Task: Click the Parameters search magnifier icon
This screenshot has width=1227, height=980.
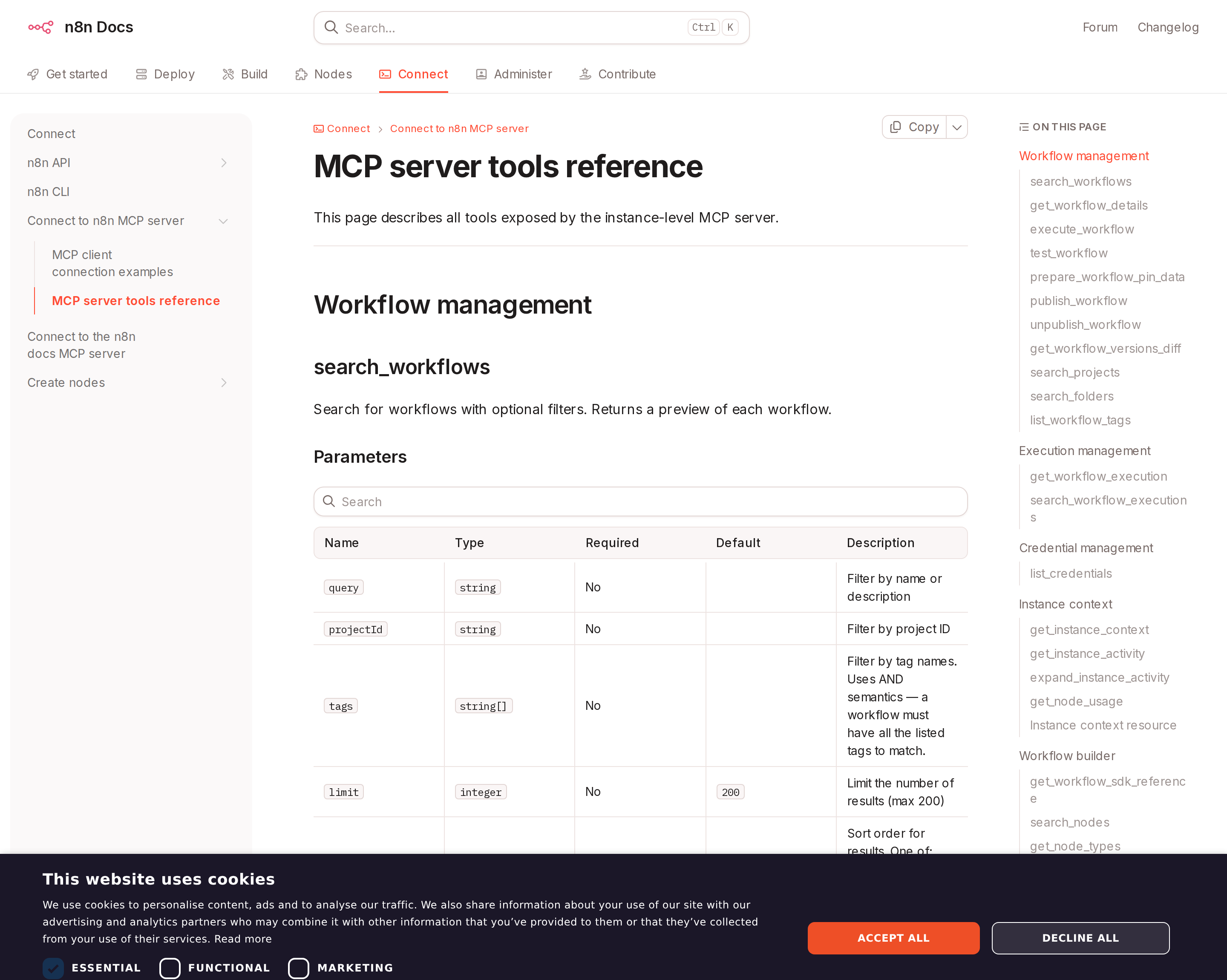Action: (x=329, y=502)
